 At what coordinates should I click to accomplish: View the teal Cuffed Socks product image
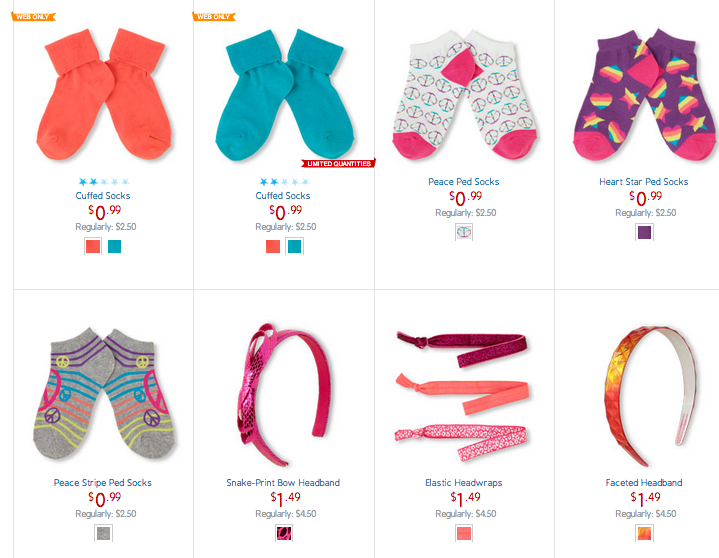click(x=284, y=95)
